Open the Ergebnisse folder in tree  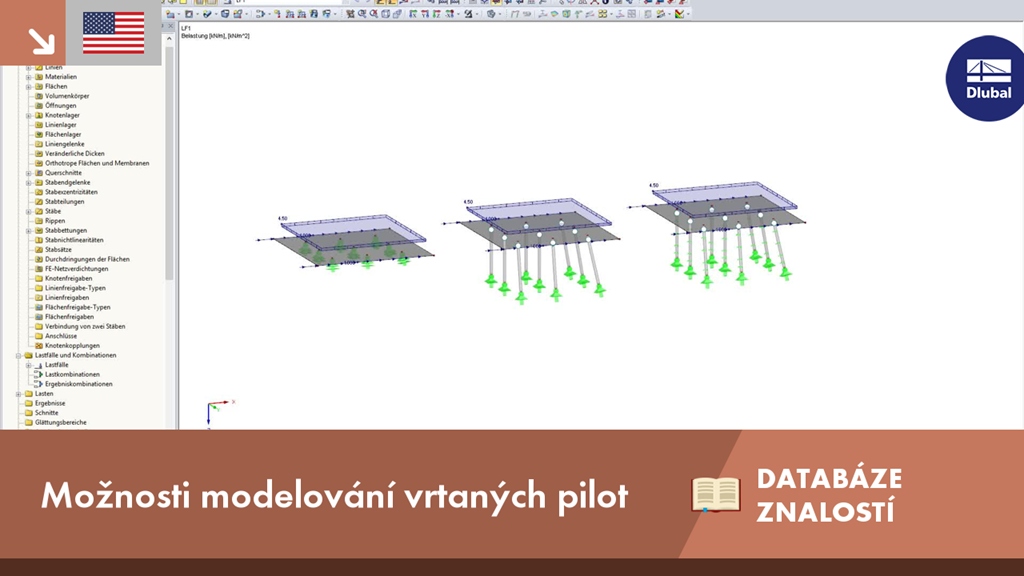(x=29, y=404)
